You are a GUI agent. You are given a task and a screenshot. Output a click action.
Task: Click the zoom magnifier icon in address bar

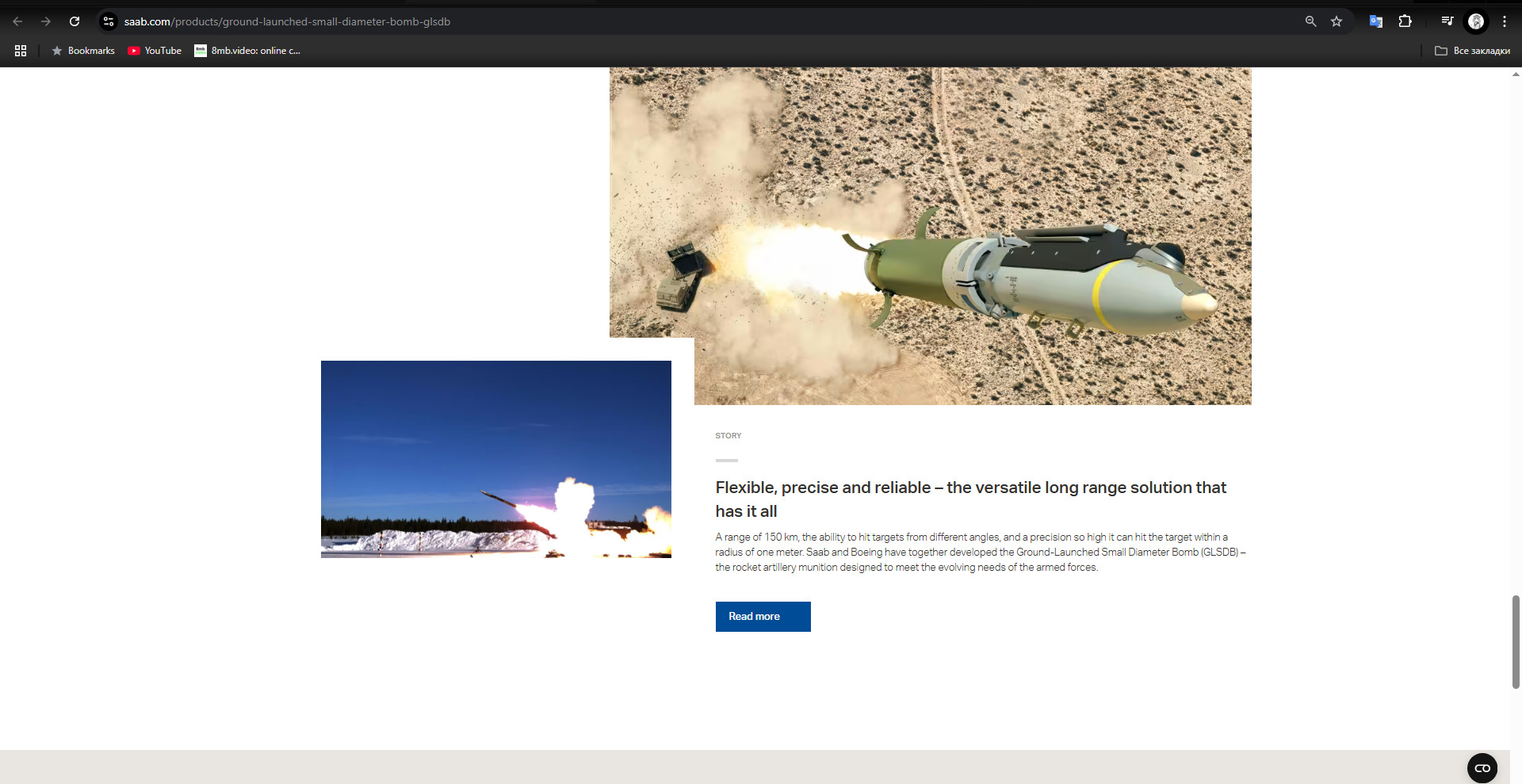pyautogui.click(x=1310, y=21)
